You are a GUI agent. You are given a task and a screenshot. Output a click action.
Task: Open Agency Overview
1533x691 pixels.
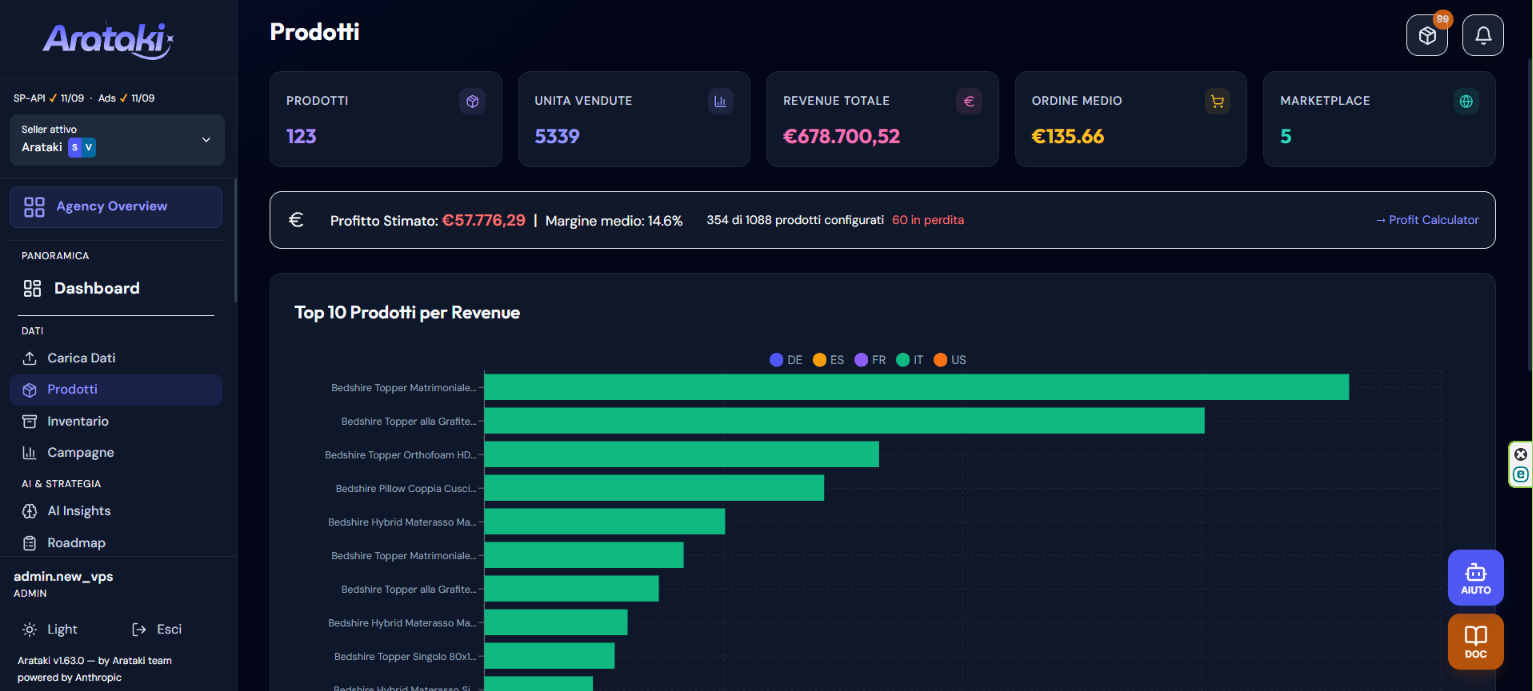pos(116,207)
